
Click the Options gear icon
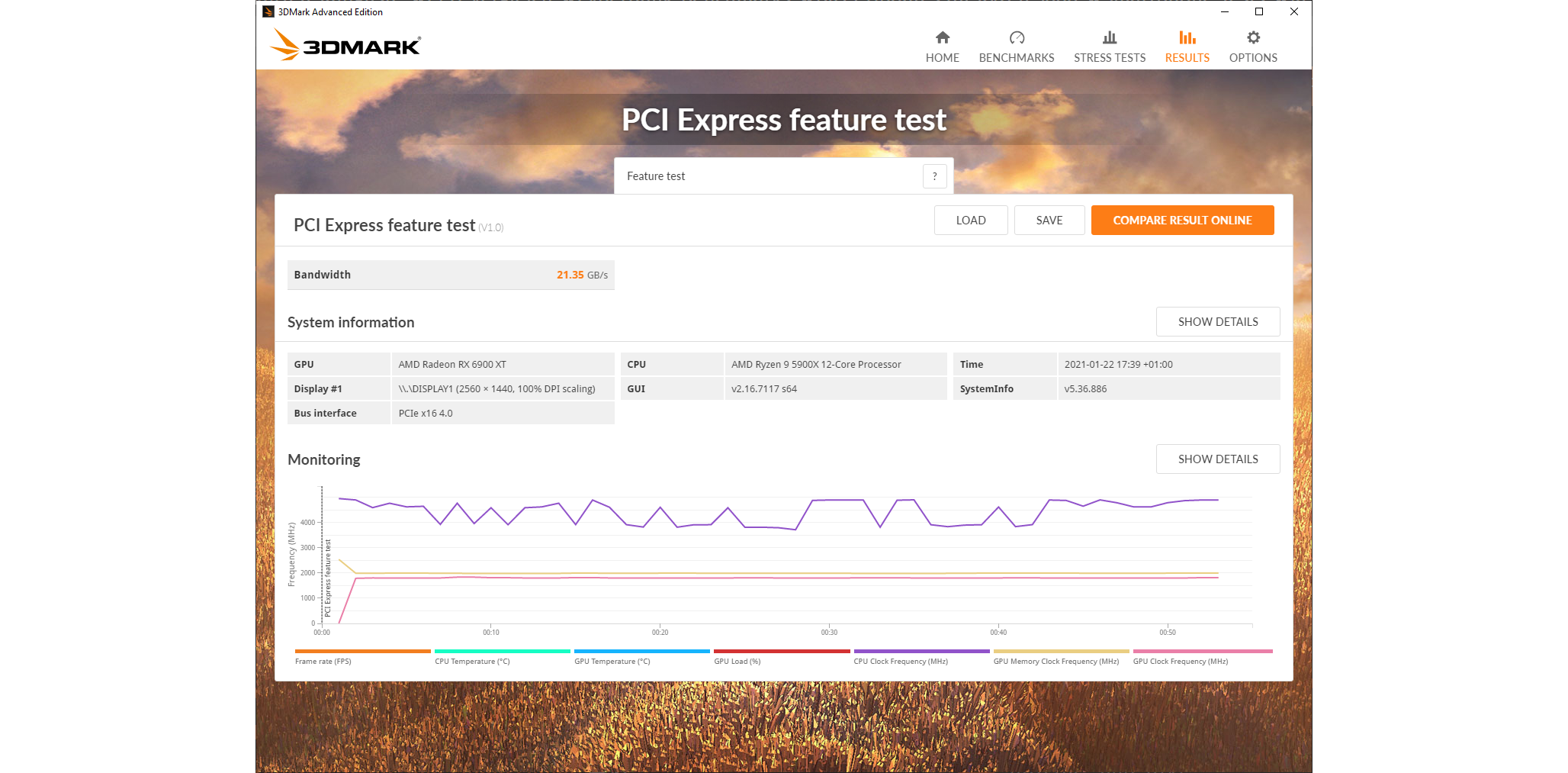1253,37
